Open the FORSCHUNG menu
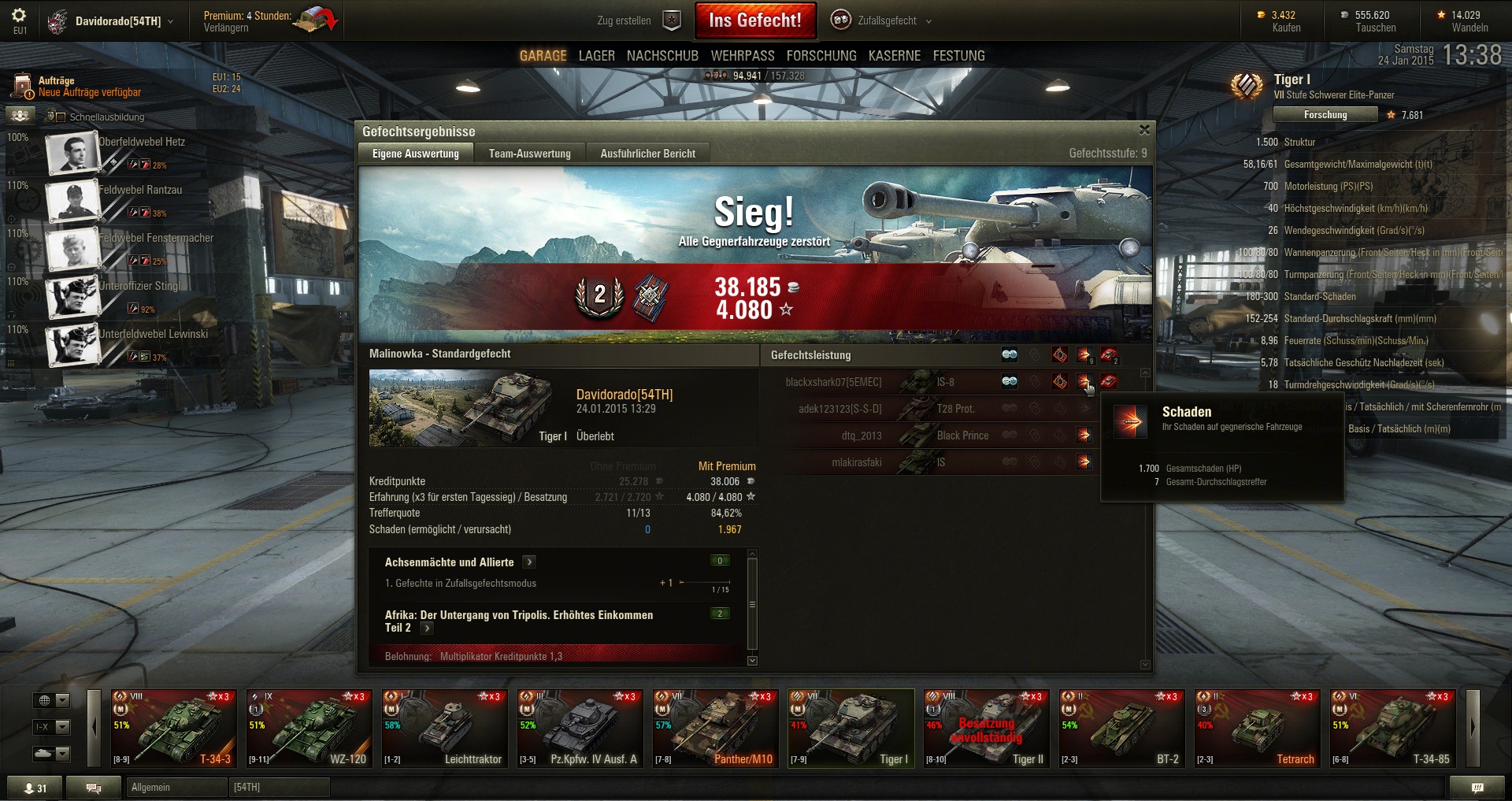The image size is (1512, 801). 821,56
